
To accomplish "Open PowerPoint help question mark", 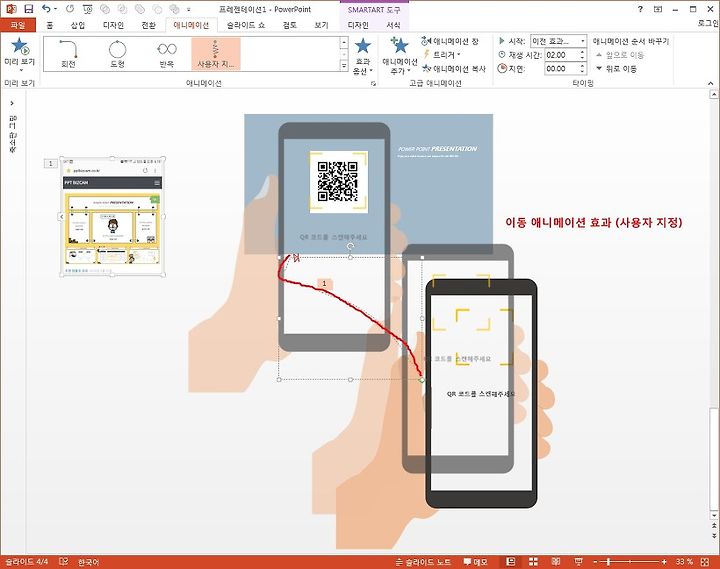I will (x=640, y=9).
